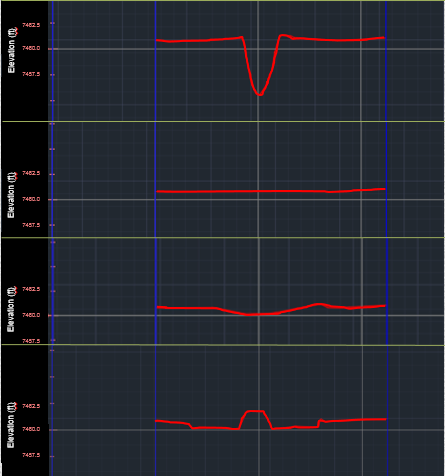Click the 7457.5 tick label of the trapezoid-bump profile
The width and height of the screenshot is (445, 476).
(31, 455)
